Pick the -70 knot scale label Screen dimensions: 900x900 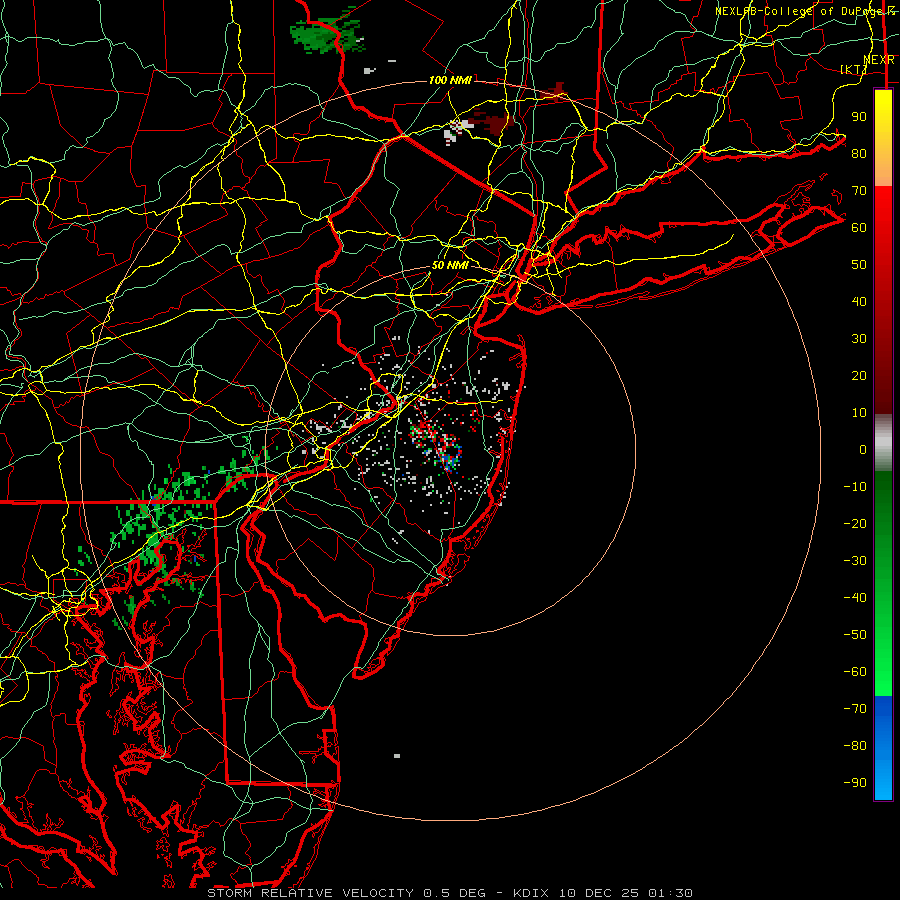(855, 709)
